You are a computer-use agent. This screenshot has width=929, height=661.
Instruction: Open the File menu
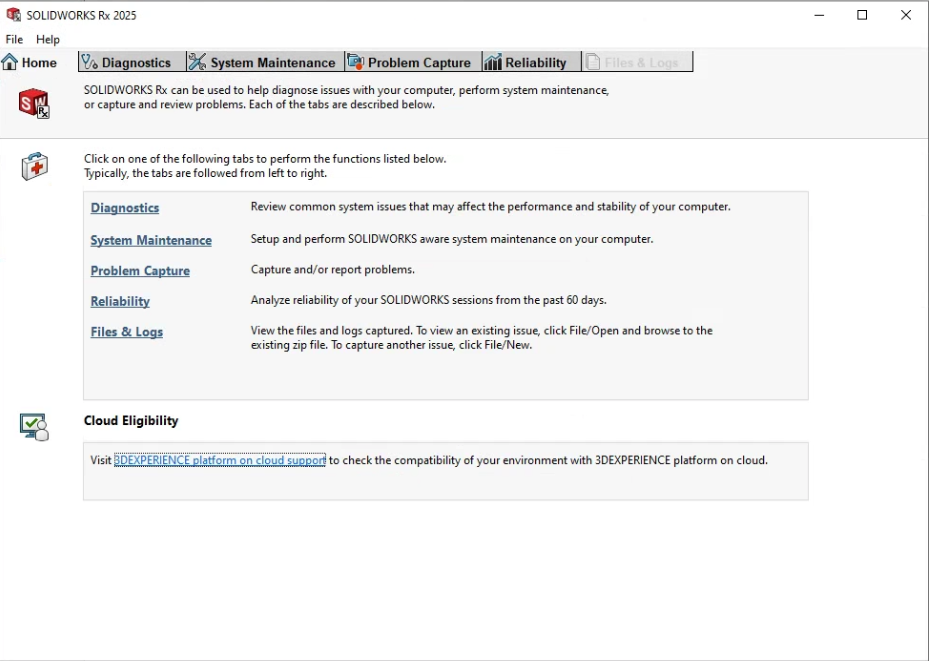pyautogui.click(x=14, y=39)
